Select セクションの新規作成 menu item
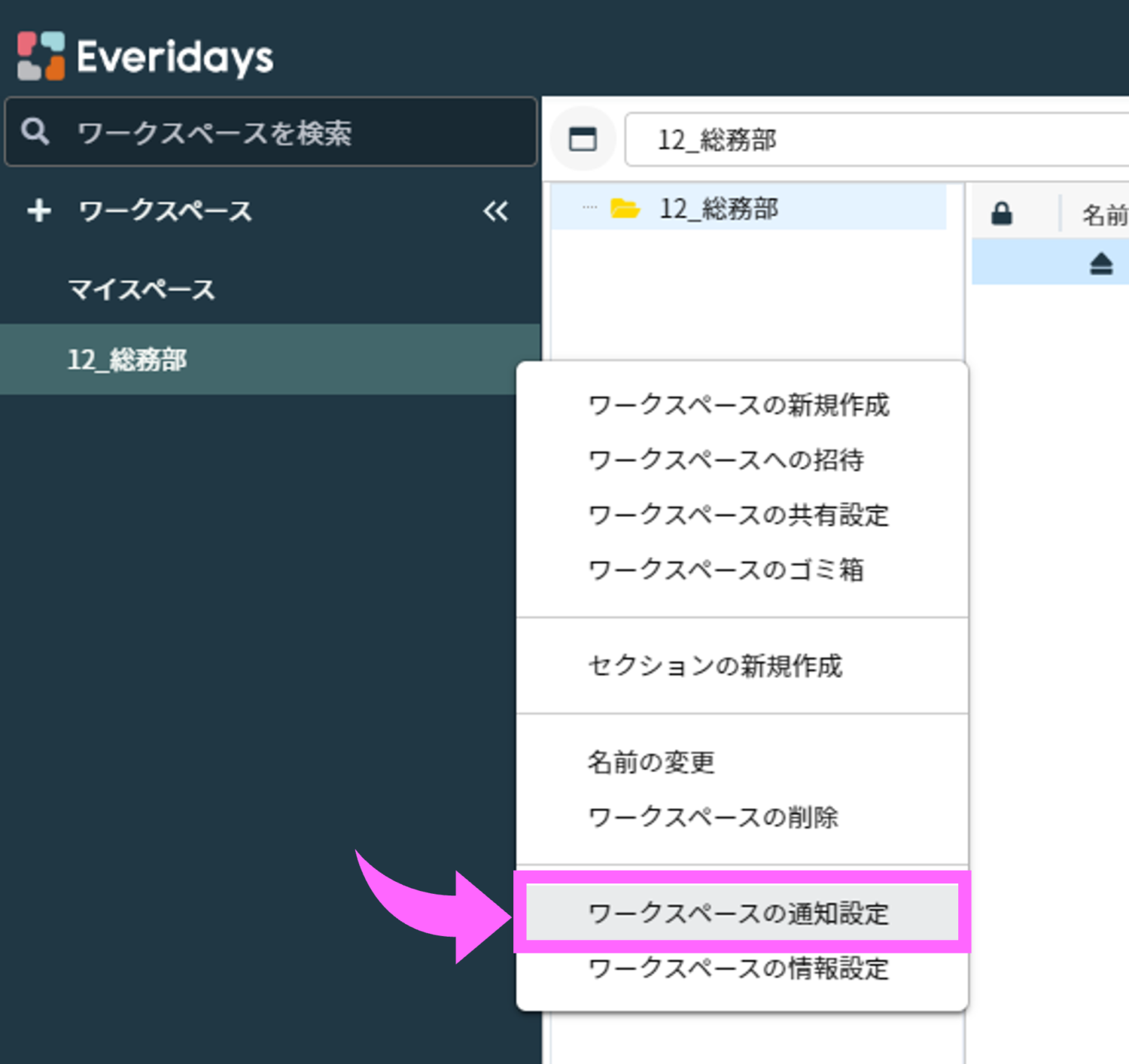The width and height of the screenshot is (1129, 1064). click(714, 666)
